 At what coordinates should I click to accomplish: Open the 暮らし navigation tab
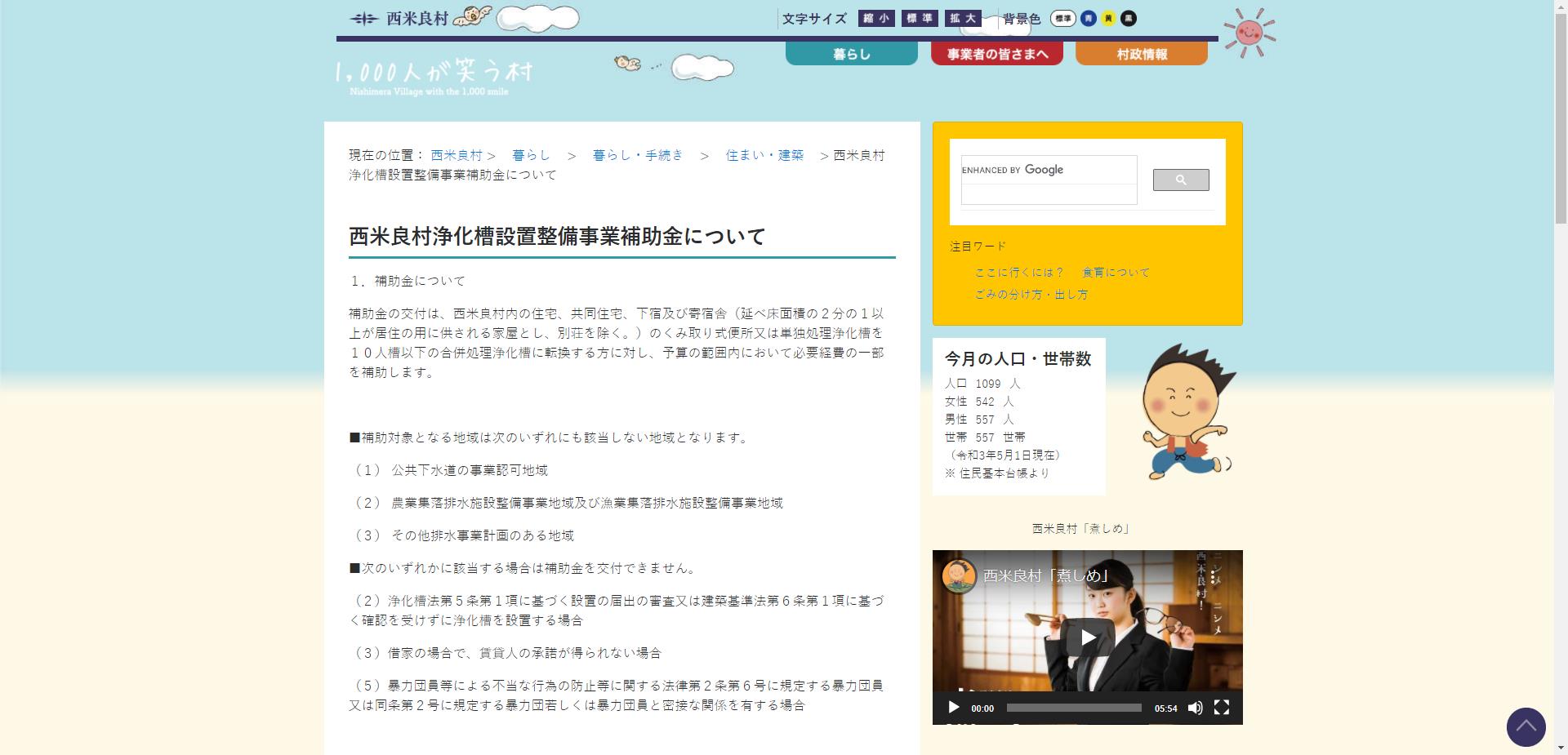[x=851, y=52]
